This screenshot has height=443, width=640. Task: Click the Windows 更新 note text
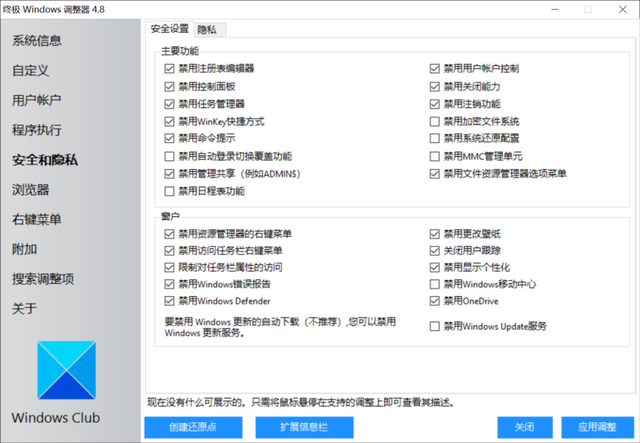click(280, 327)
